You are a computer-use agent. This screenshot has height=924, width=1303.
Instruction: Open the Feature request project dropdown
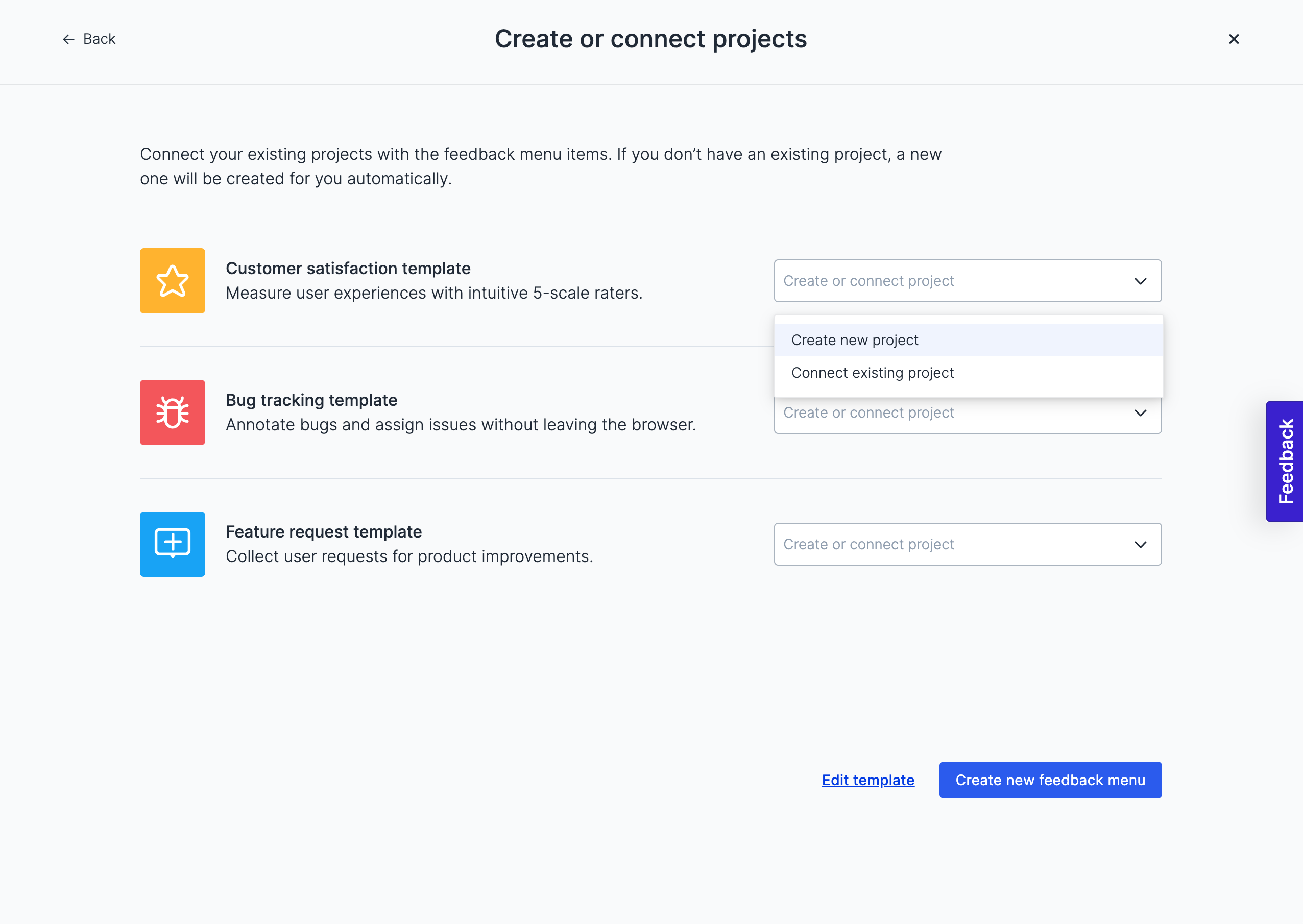pyautogui.click(x=967, y=545)
